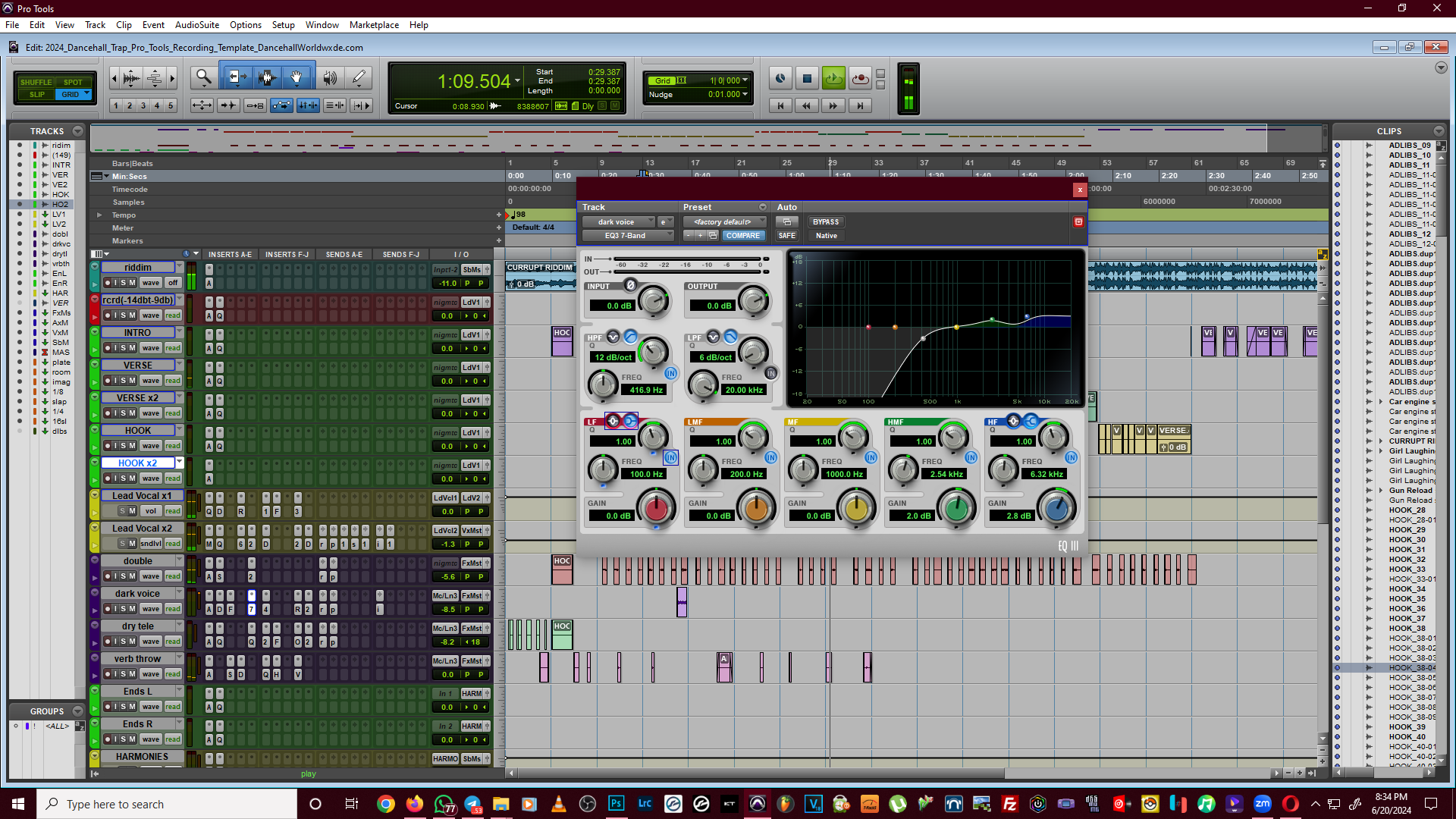Click the HF band gain knob
The width and height of the screenshot is (1456, 819).
point(1056,508)
